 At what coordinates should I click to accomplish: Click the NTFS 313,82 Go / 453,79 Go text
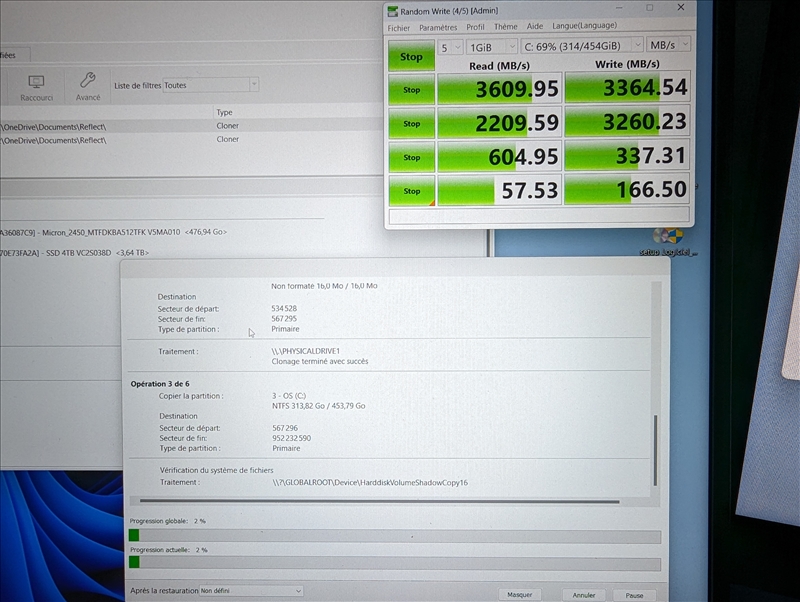pyautogui.click(x=318, y=406)
